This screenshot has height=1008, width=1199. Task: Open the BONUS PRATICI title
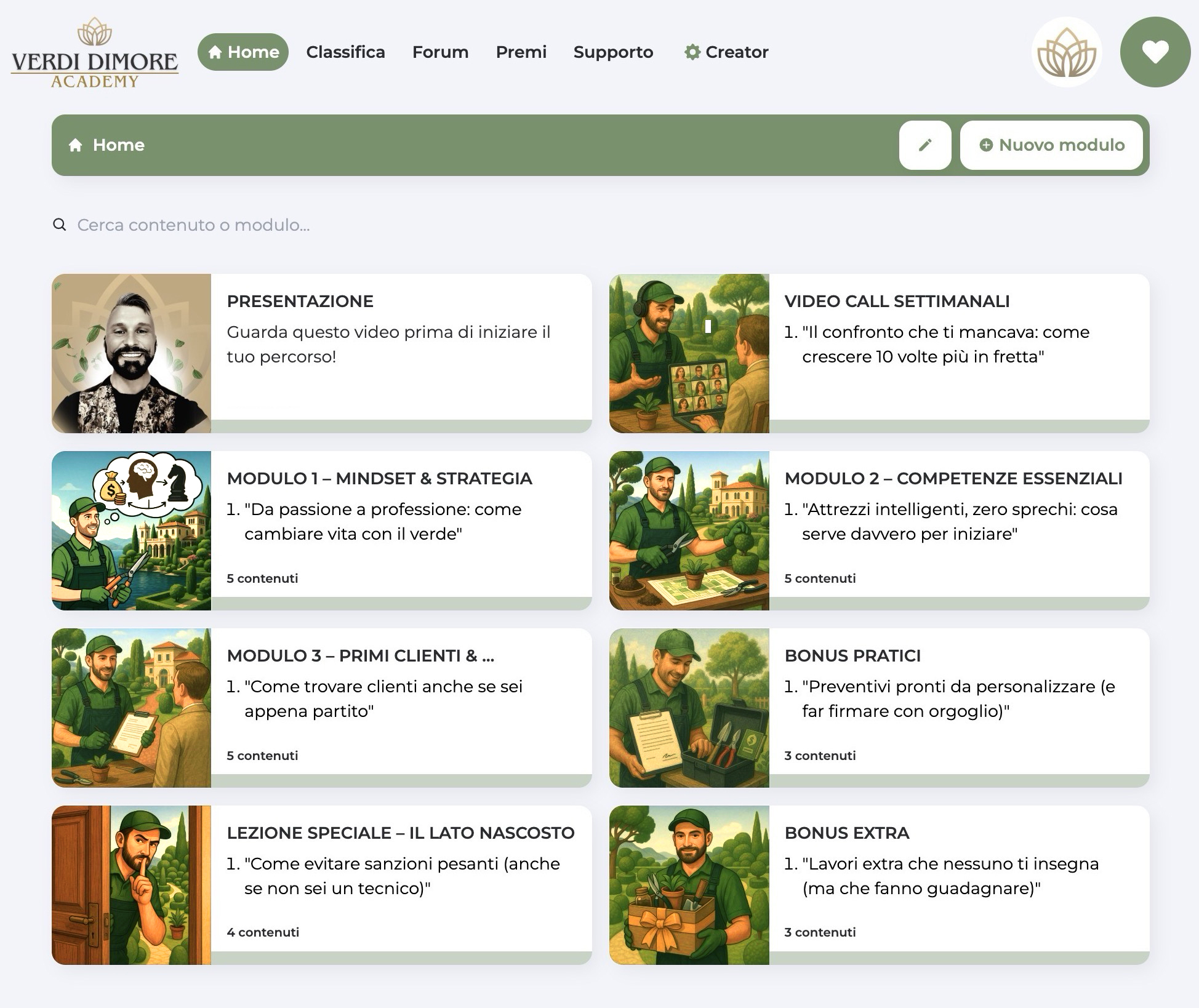pyautogui.click(x=852, y=656)
